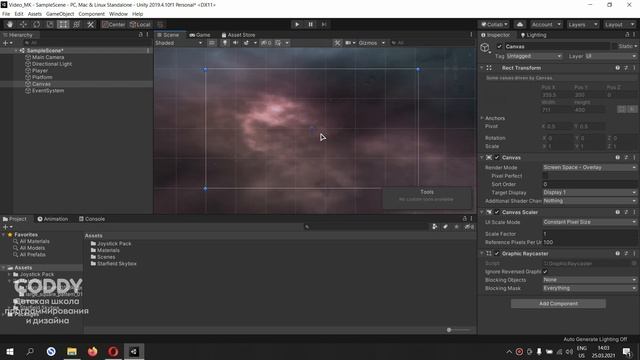Open the Layer UI dropdown
The height and width of the screenshot is (360, 640).
pos(611,56)
